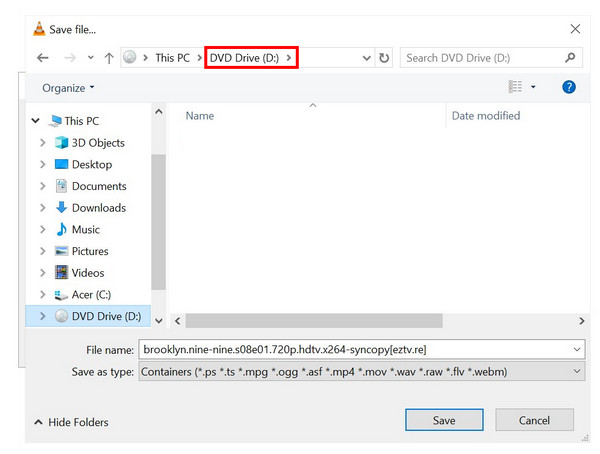
Task: Collapse the This PC tree node
Action: (x=36, y=121)
